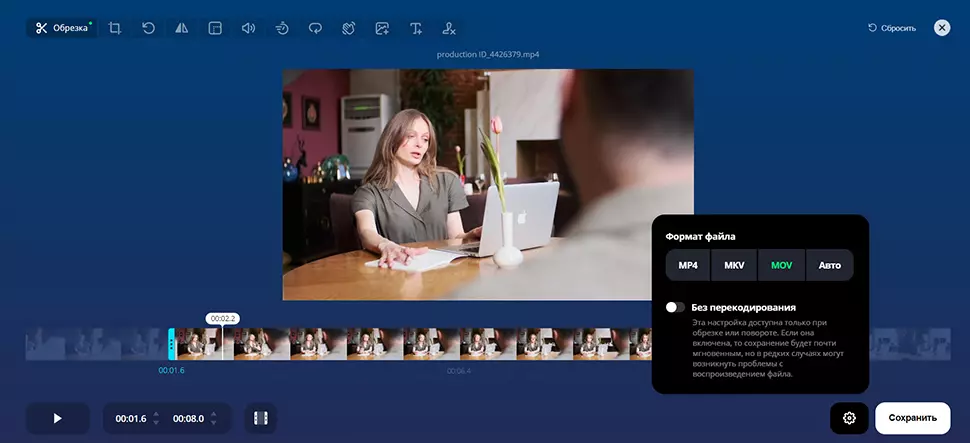This screenshot has width=970, height=443.
Task: Click the 00:06.4 timeline time label
Action: click(458, 371)
